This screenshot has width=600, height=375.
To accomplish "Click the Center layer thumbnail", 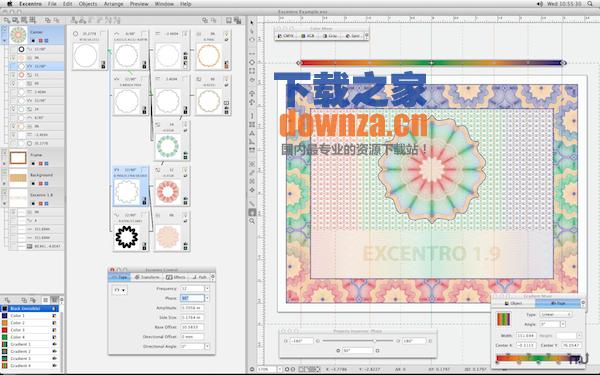I will [x=18, y=35].
